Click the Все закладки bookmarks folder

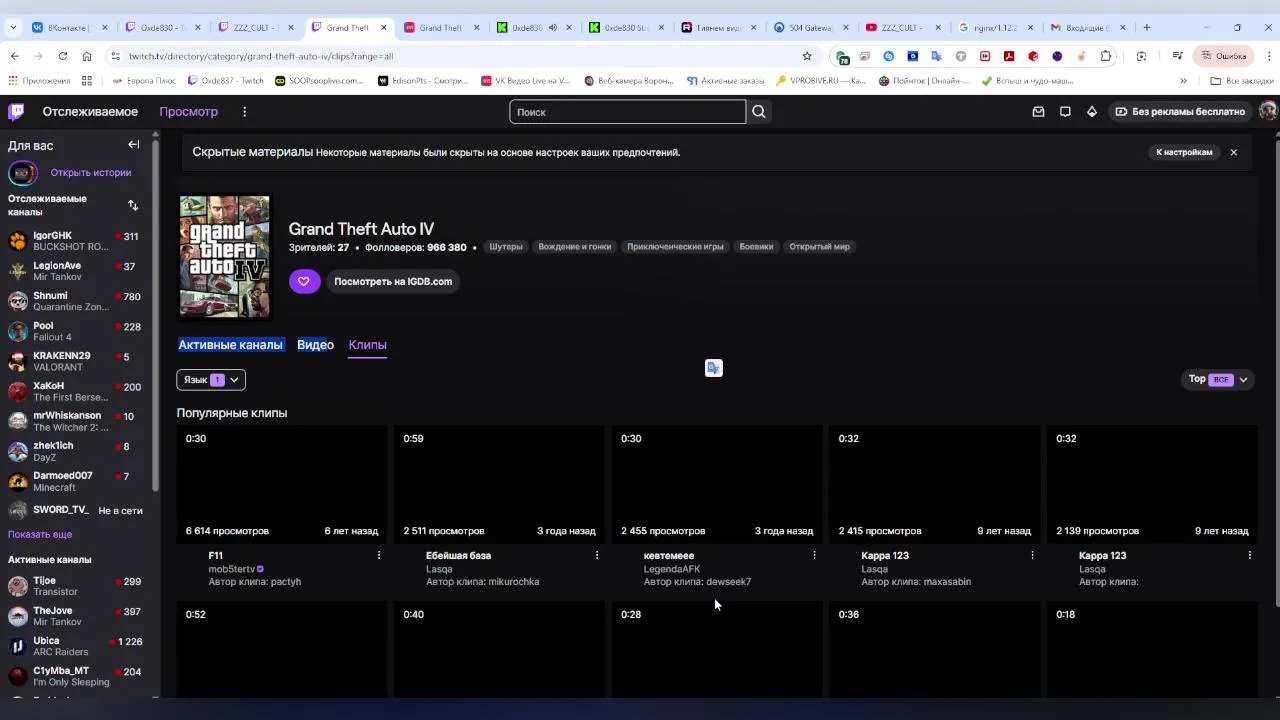click(x=1241, y=80)
